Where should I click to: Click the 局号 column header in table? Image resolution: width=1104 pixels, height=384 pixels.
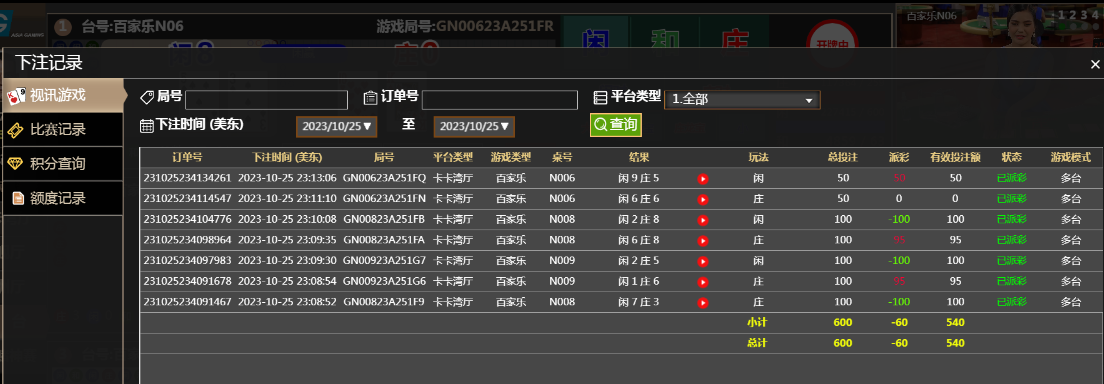(x=384, y=156)
